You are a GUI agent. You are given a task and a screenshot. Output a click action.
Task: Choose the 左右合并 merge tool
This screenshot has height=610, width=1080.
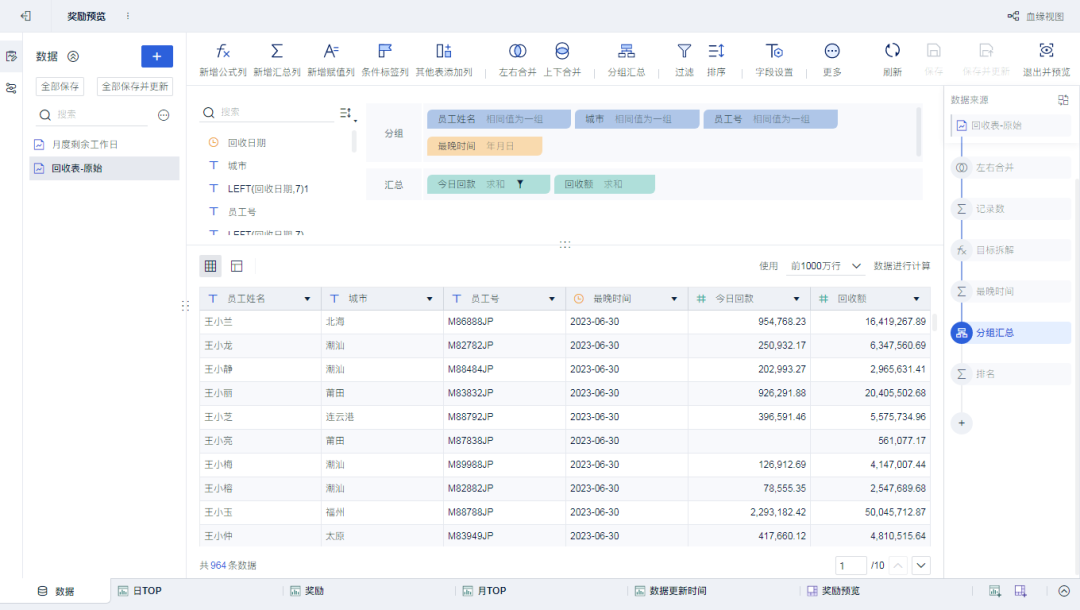pos(517,59)
